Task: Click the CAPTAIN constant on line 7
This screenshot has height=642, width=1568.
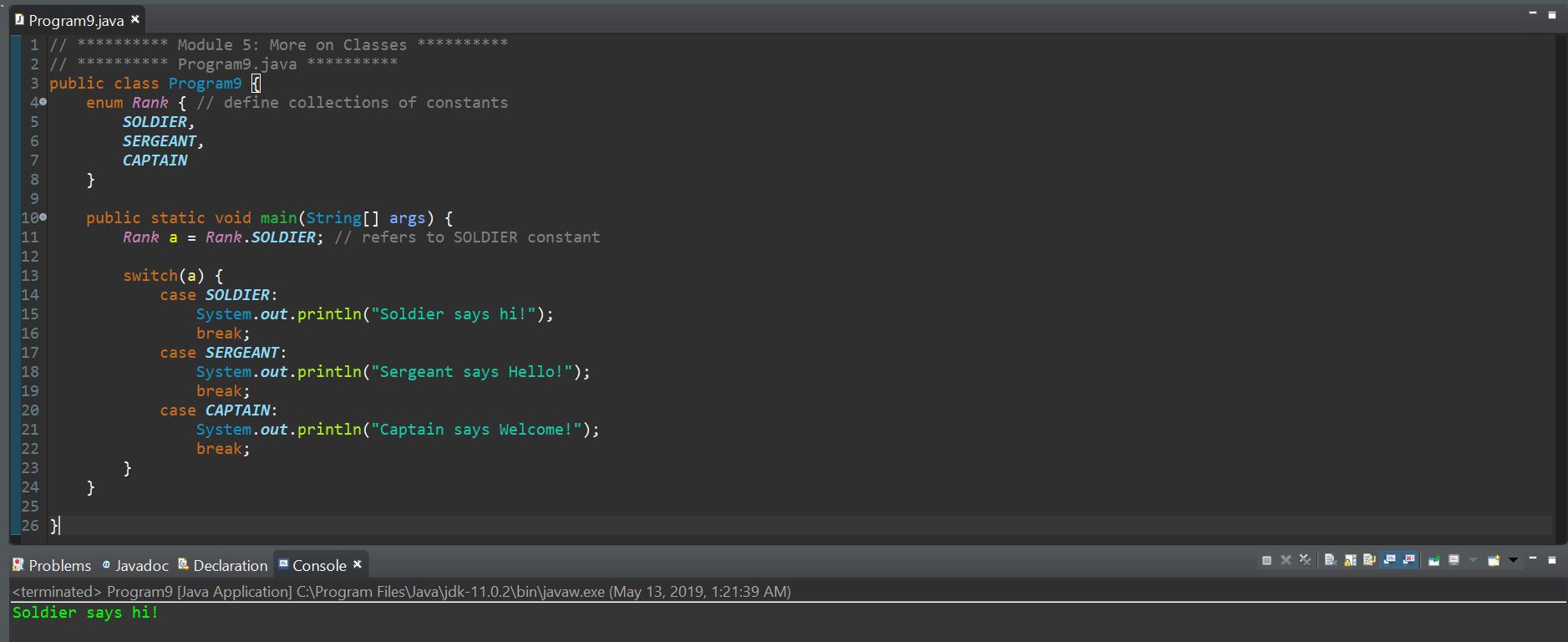Action: (155, 160)
